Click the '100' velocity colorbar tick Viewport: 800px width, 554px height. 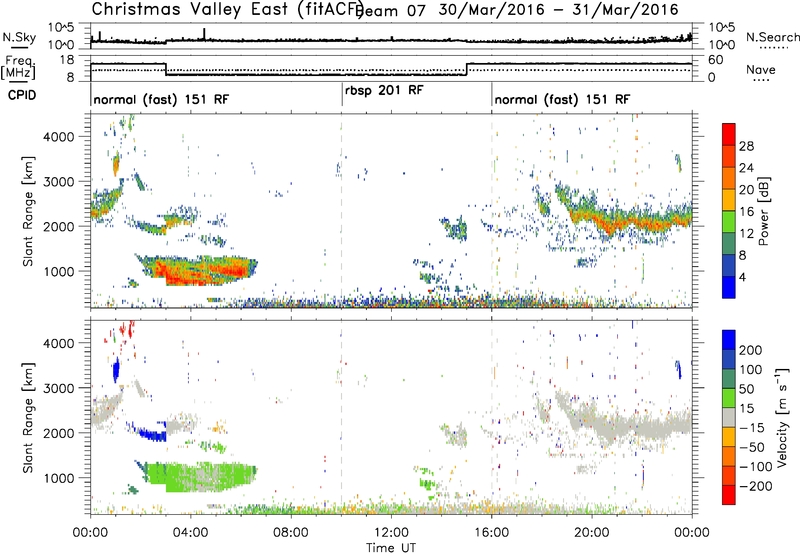point(751,370)
